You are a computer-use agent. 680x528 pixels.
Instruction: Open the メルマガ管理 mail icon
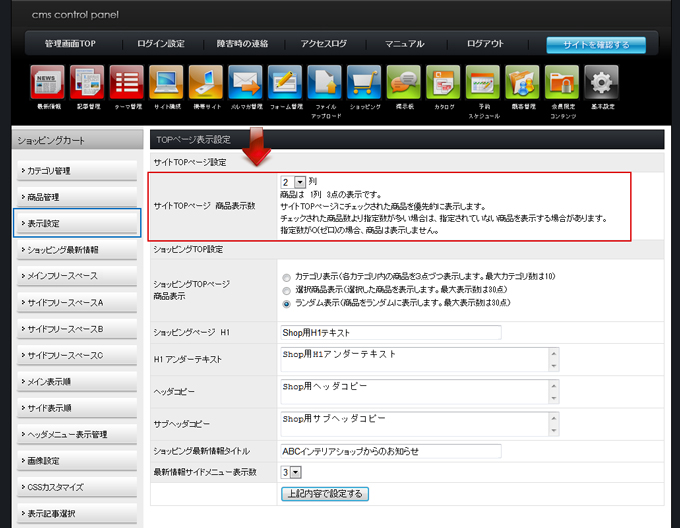click(245, 82)
